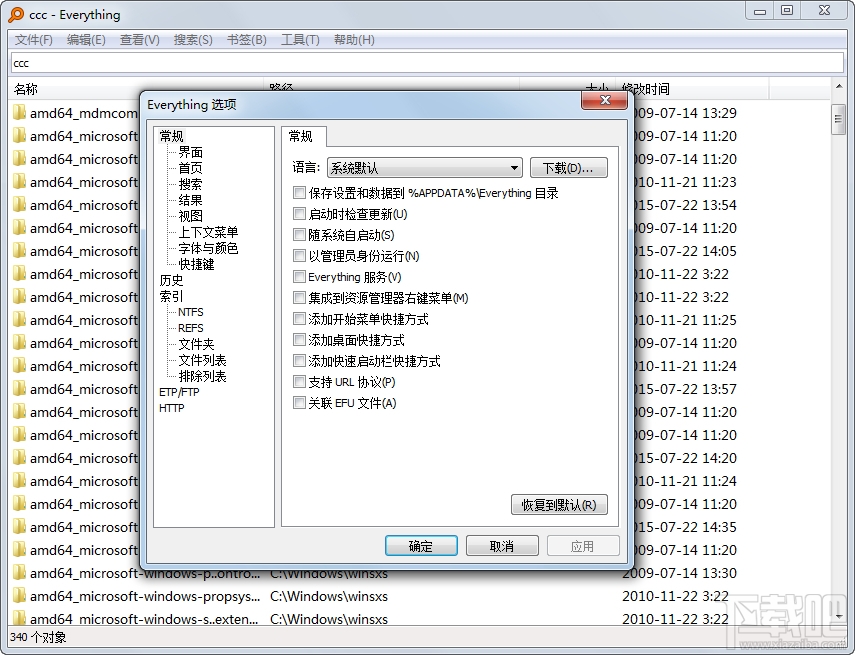This screenshot has height=655, width=855.
Task: Click the 下载(D) button
Action: pos(568,167)
